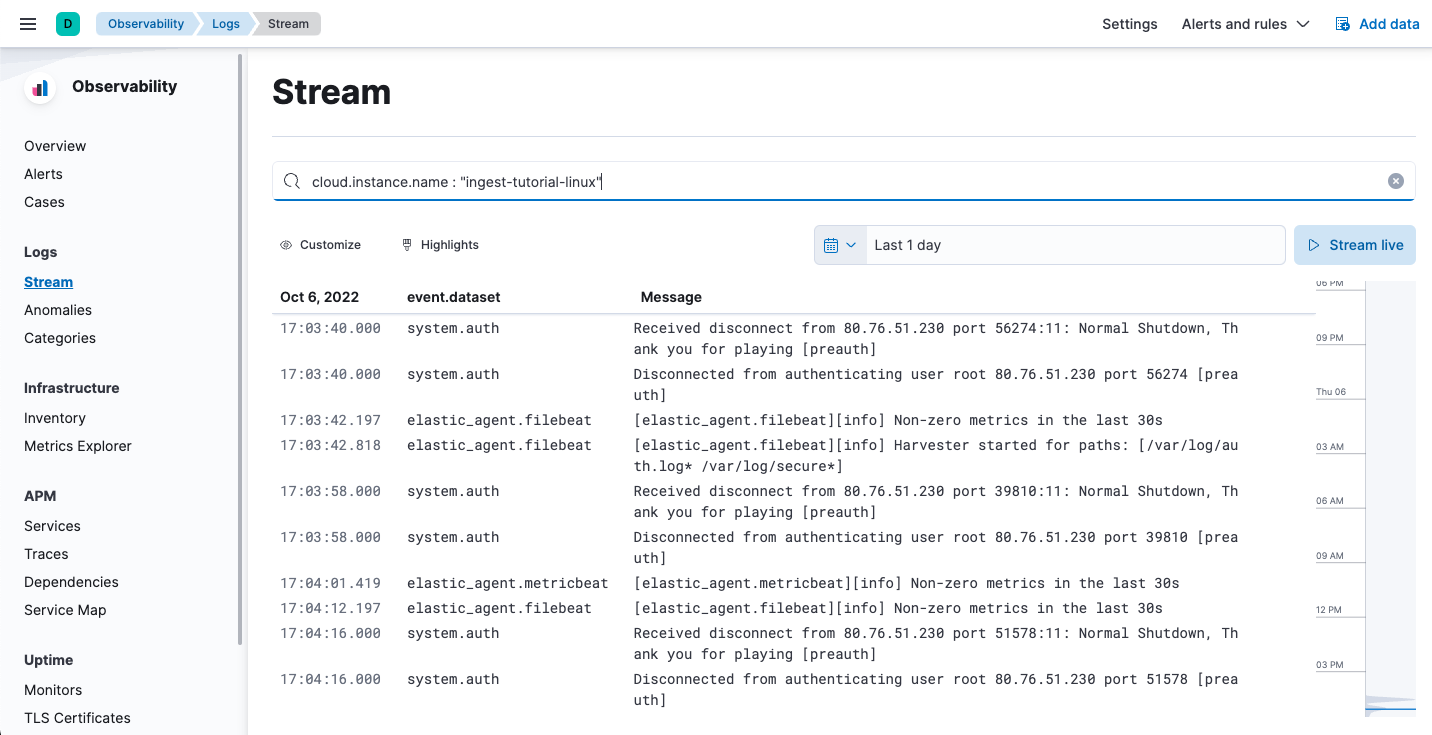Open the Observability breadcrumb
The image size is (1432, 735).
pyautogui.click(x=146, y=23)
